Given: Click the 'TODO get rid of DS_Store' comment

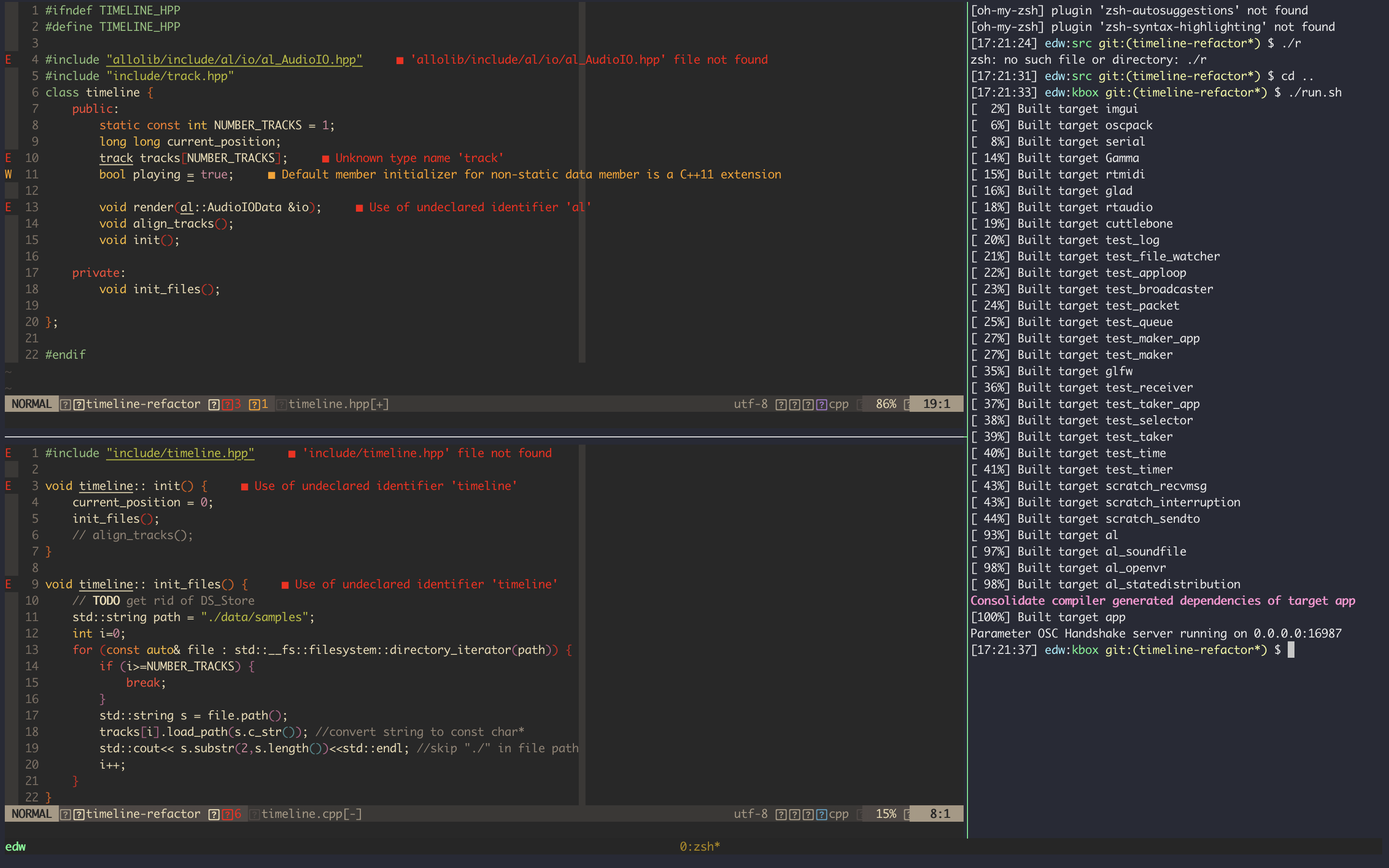Looking at the screenshot, I should (x=163, y=600).
